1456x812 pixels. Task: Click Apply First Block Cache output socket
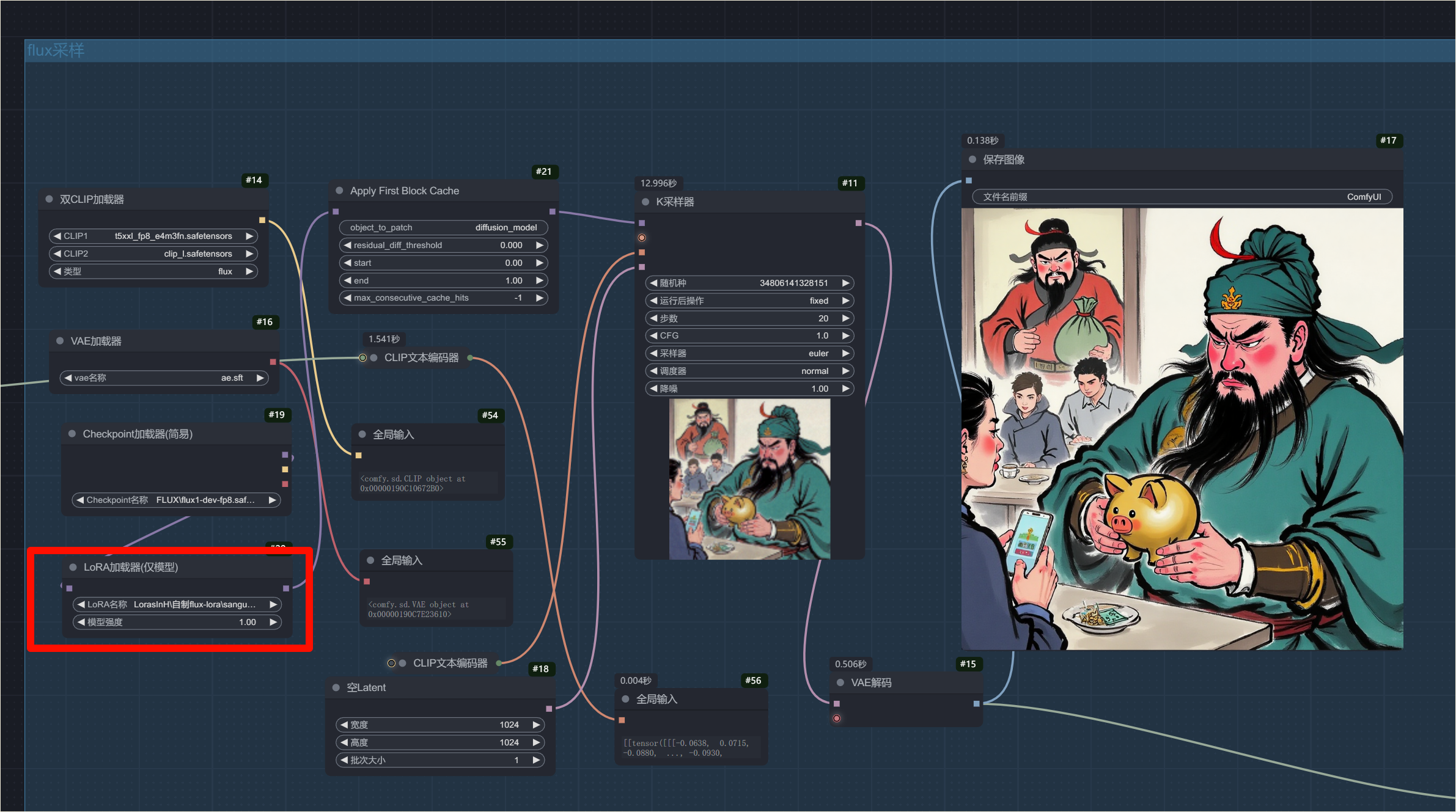pos(553,211)
